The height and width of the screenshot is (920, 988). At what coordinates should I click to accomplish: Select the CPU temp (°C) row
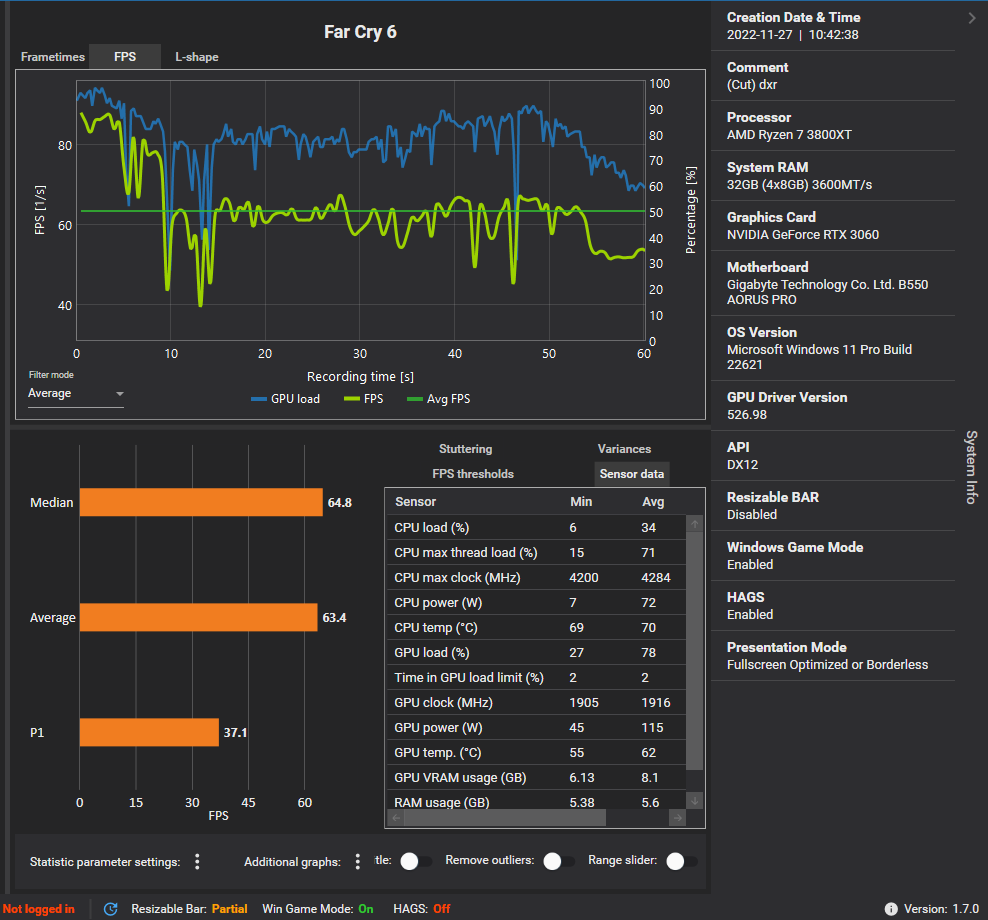point(536,628)
